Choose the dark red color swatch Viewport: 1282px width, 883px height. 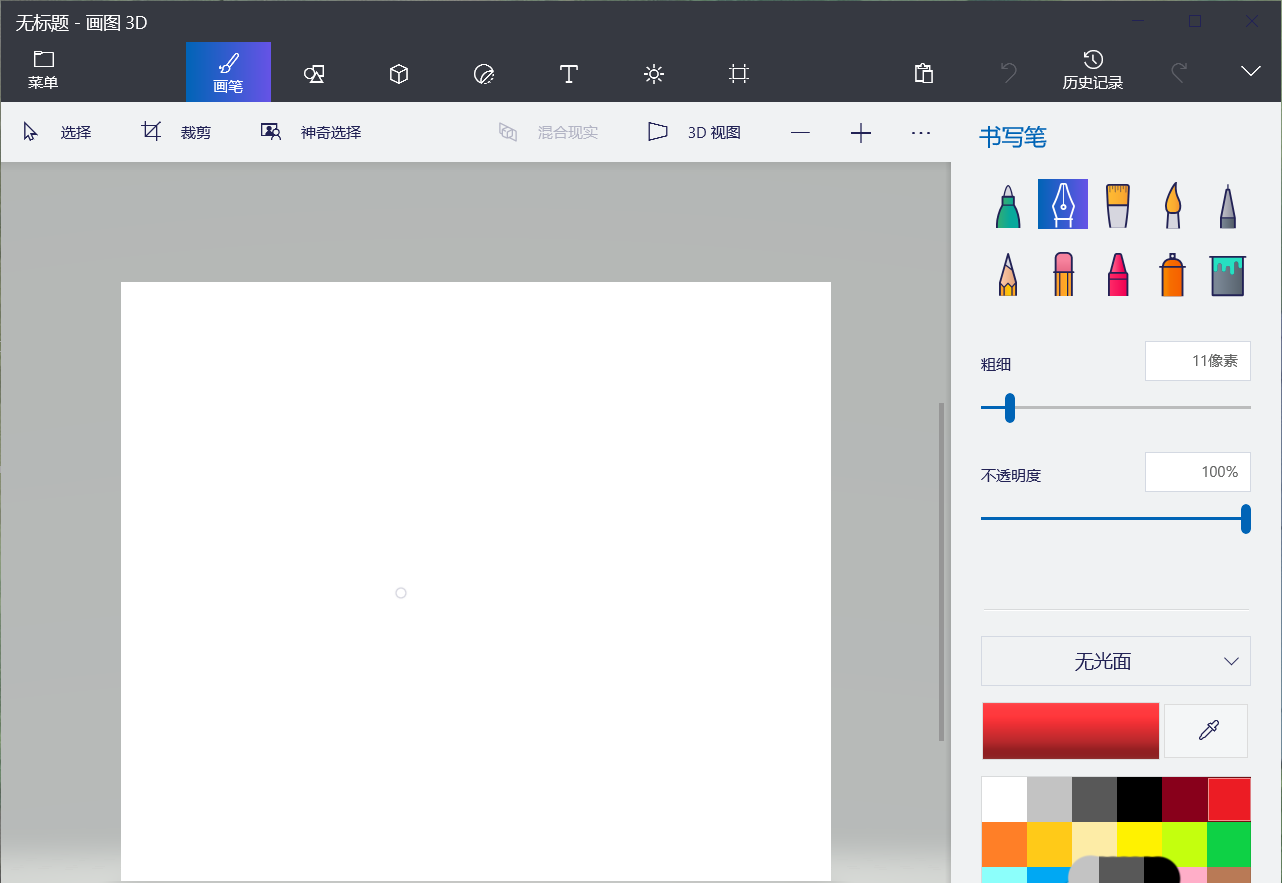[x=1184, y=799]
